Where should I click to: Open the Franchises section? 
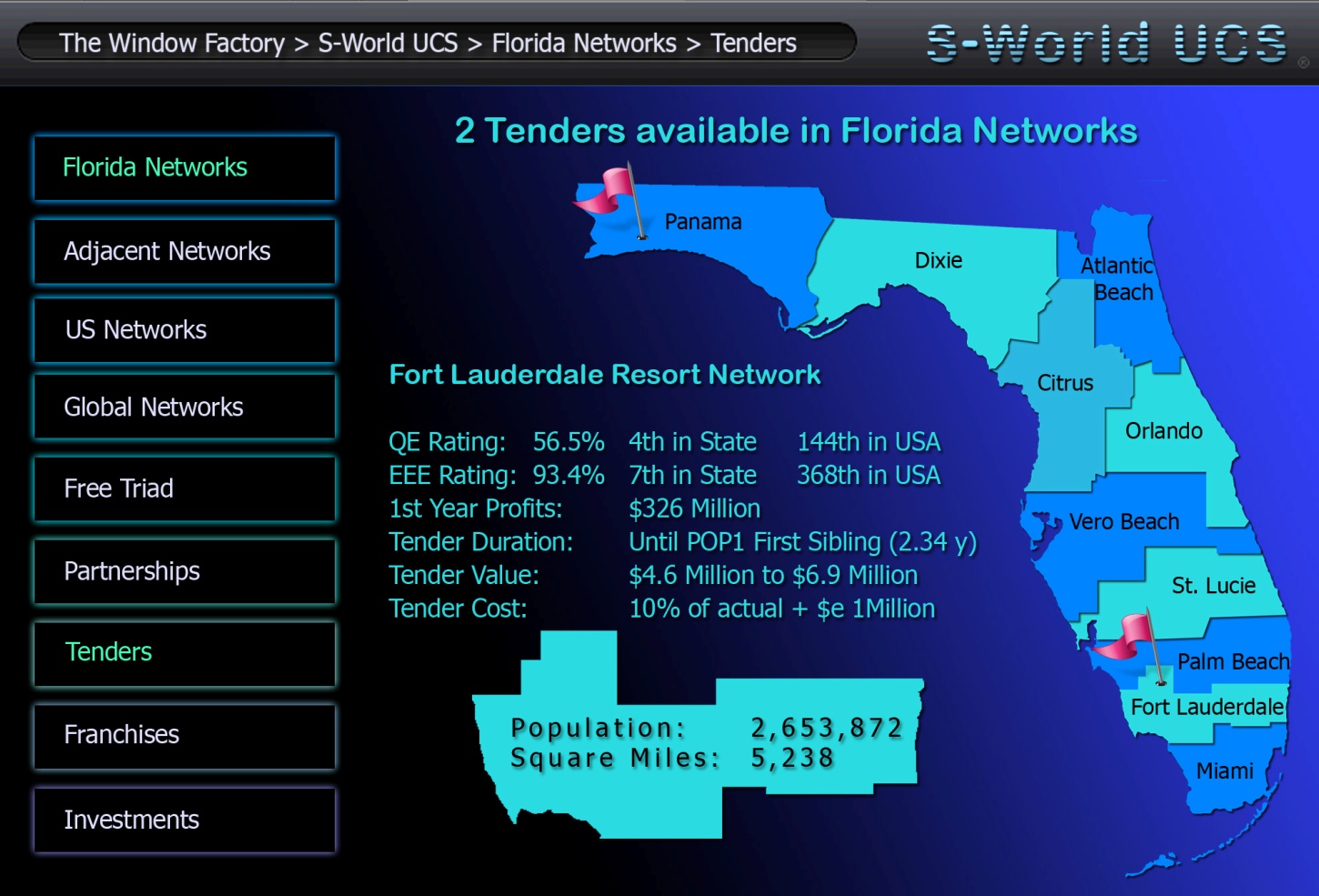[185, 736]
